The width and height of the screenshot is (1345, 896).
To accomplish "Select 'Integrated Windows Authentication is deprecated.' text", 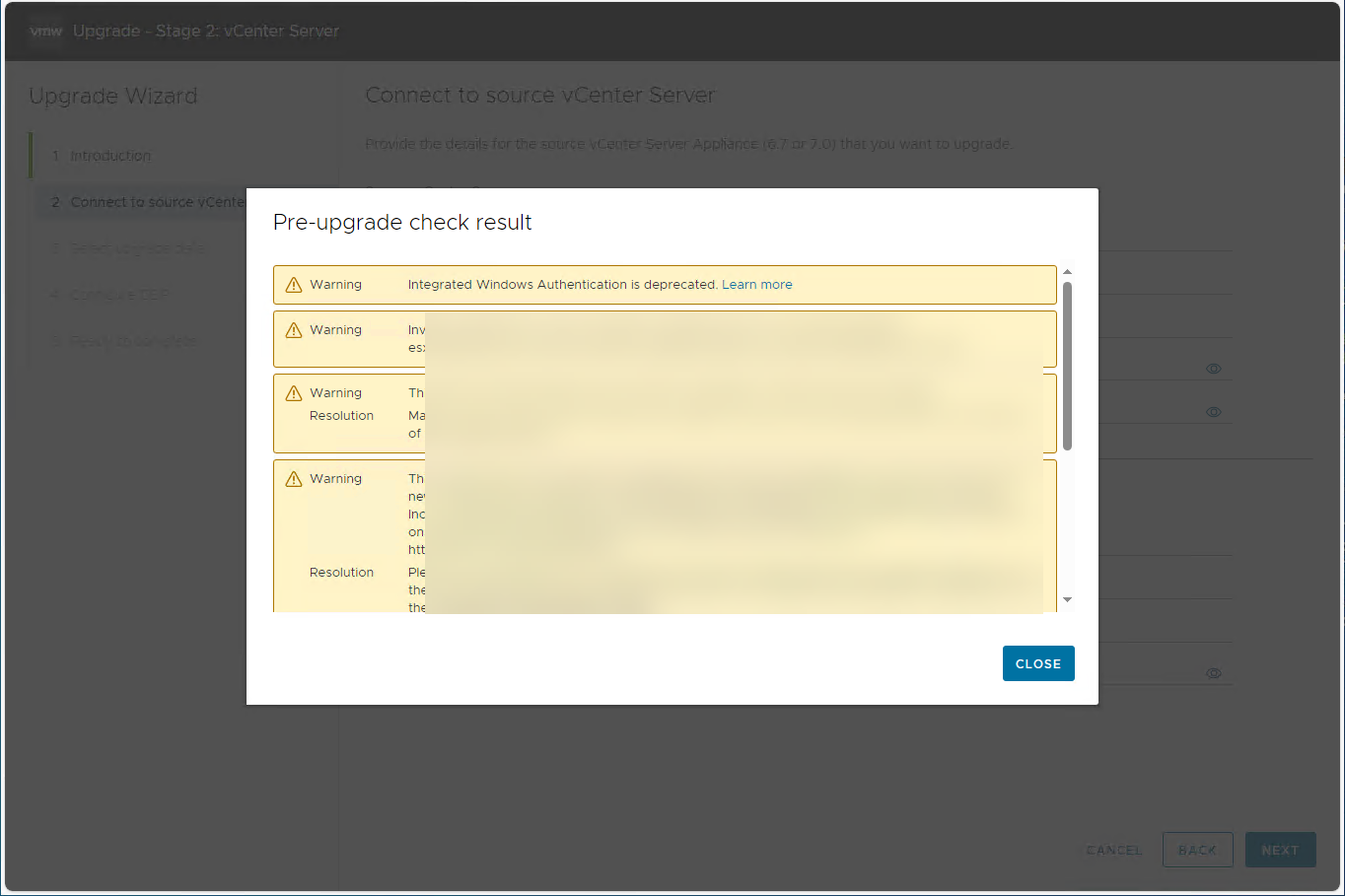I will point(563,285).
